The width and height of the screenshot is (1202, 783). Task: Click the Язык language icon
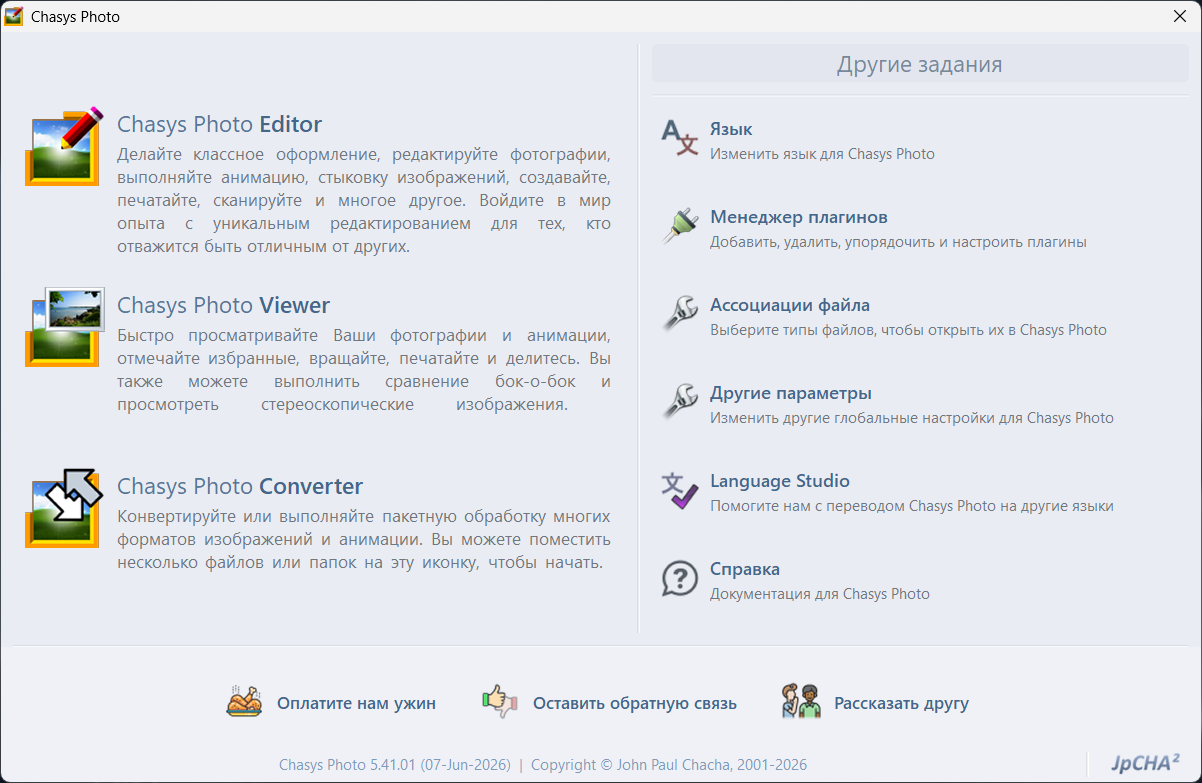(x=680, y=137)
